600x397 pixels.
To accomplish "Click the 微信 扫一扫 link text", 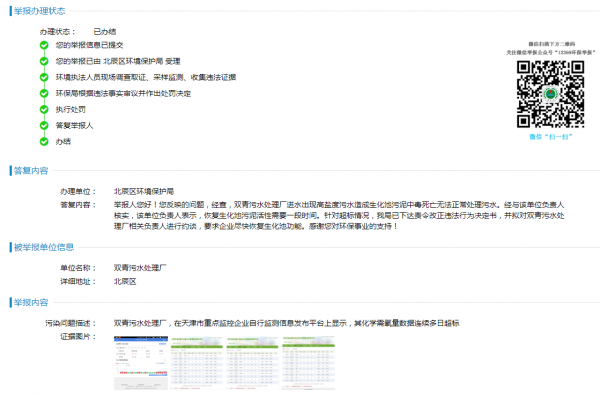I will point(551,137).
